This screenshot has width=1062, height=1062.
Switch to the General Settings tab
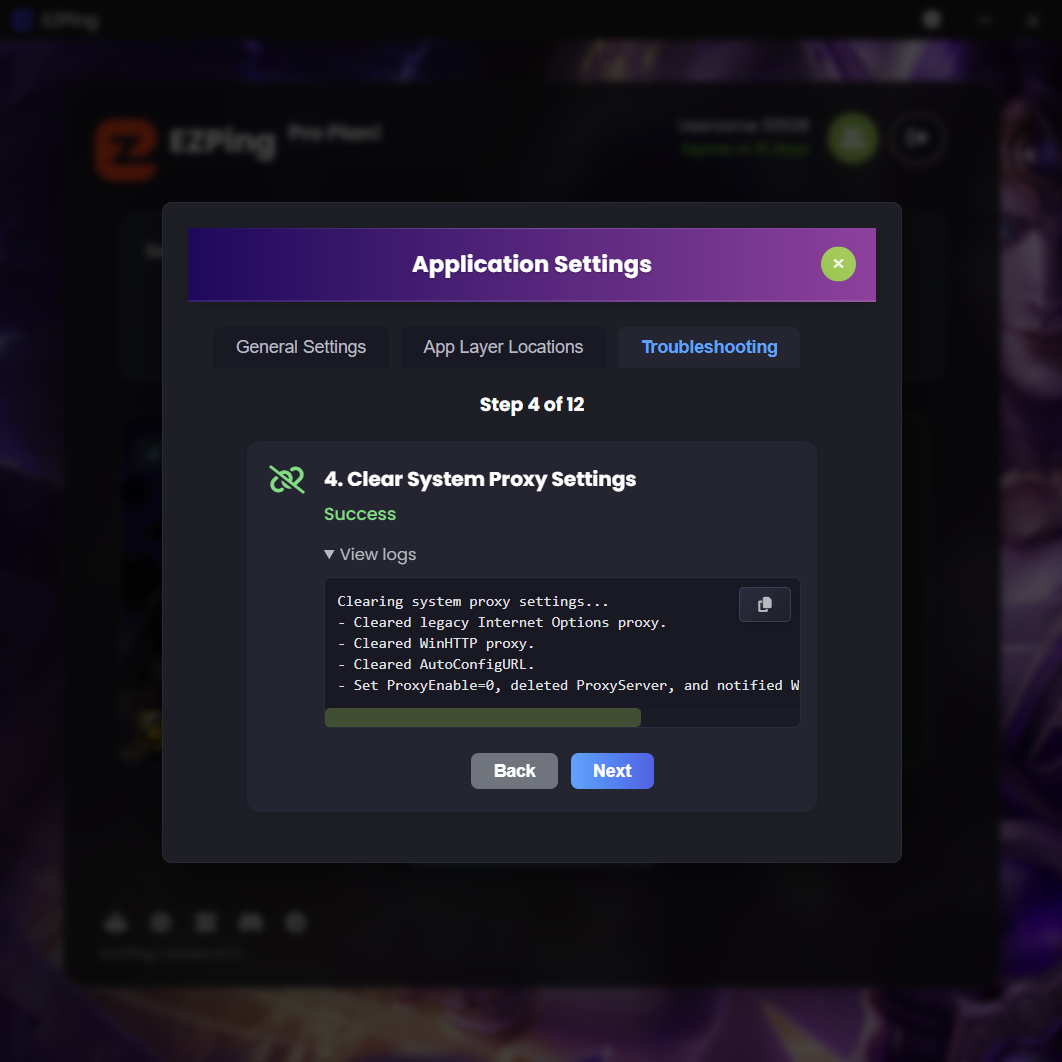pos(301,347)
